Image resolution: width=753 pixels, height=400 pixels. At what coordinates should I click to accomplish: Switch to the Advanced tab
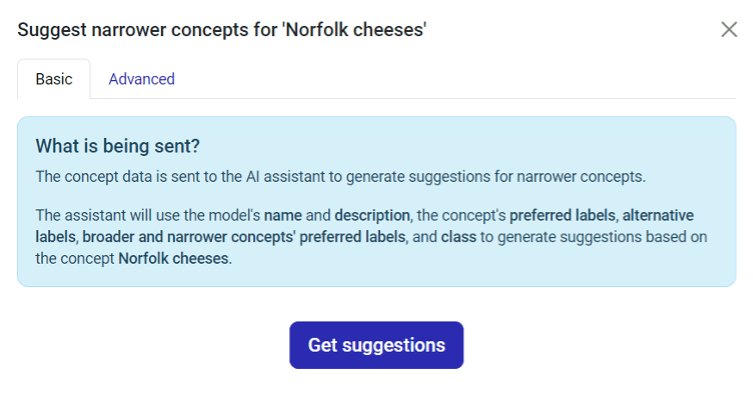point(141,79)
